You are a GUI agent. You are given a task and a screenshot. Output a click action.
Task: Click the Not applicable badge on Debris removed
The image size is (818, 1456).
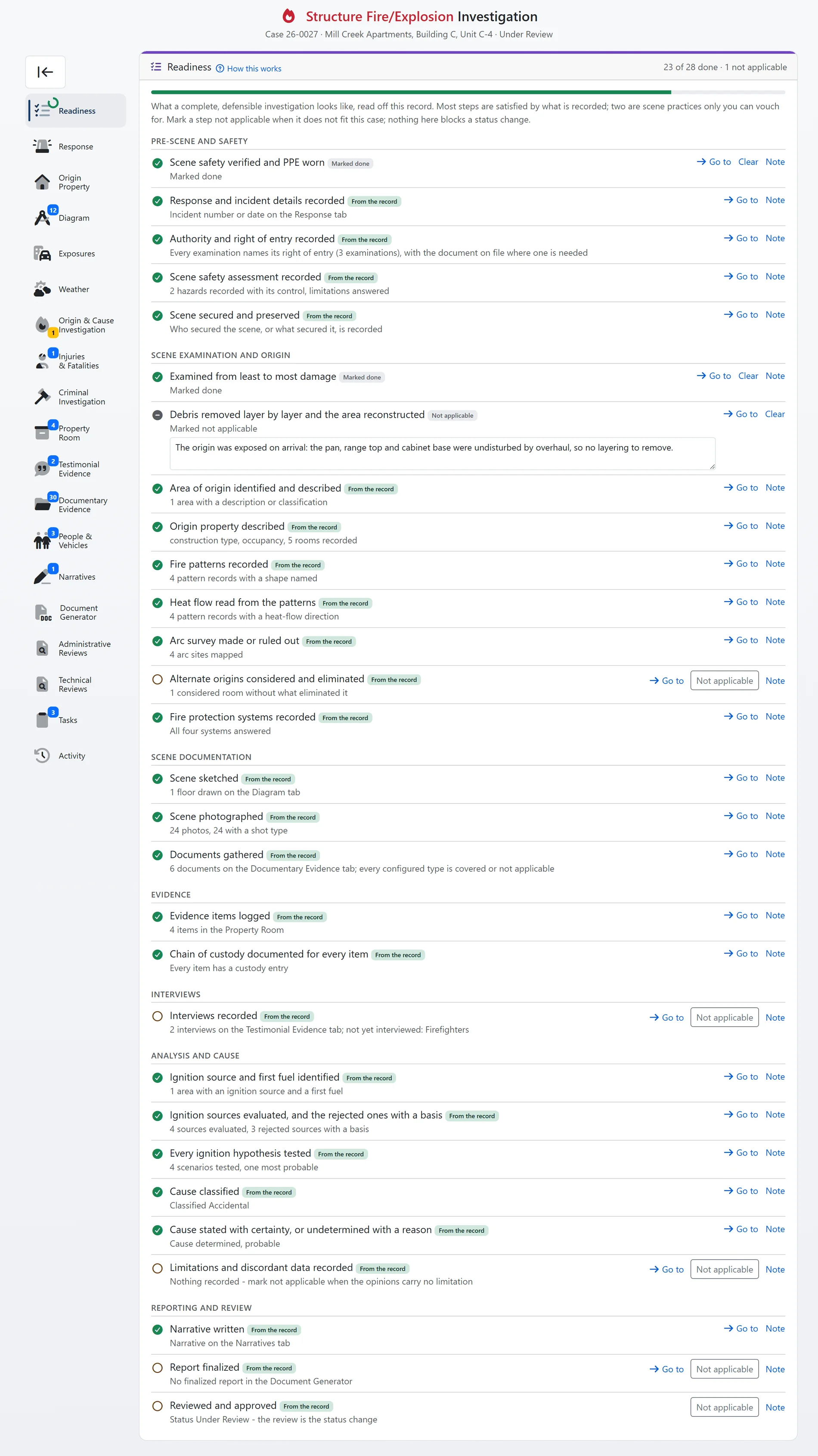click(452, 416)
